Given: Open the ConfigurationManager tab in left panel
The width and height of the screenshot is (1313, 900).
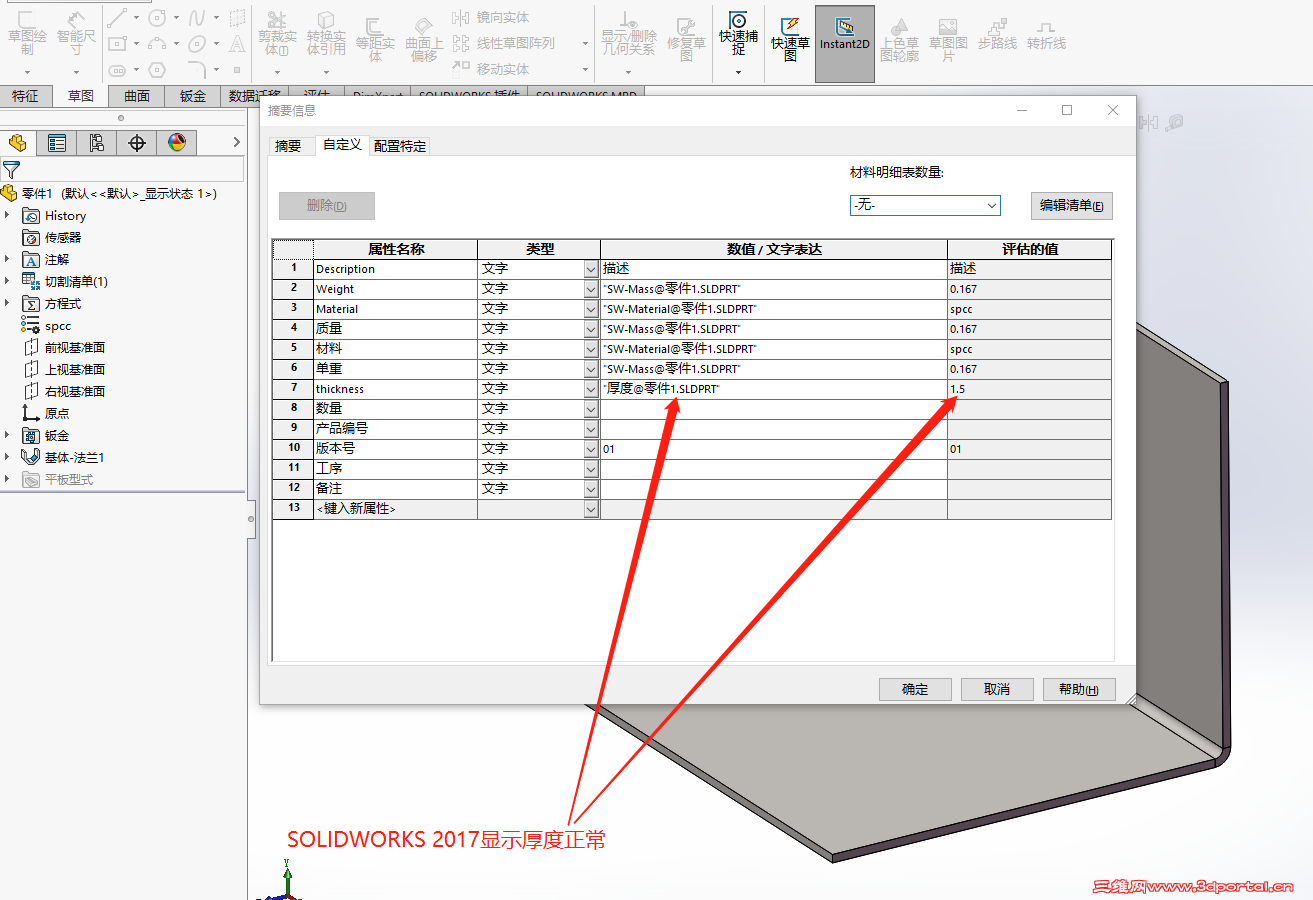Looking at the screenshot, I should (97, 143).
